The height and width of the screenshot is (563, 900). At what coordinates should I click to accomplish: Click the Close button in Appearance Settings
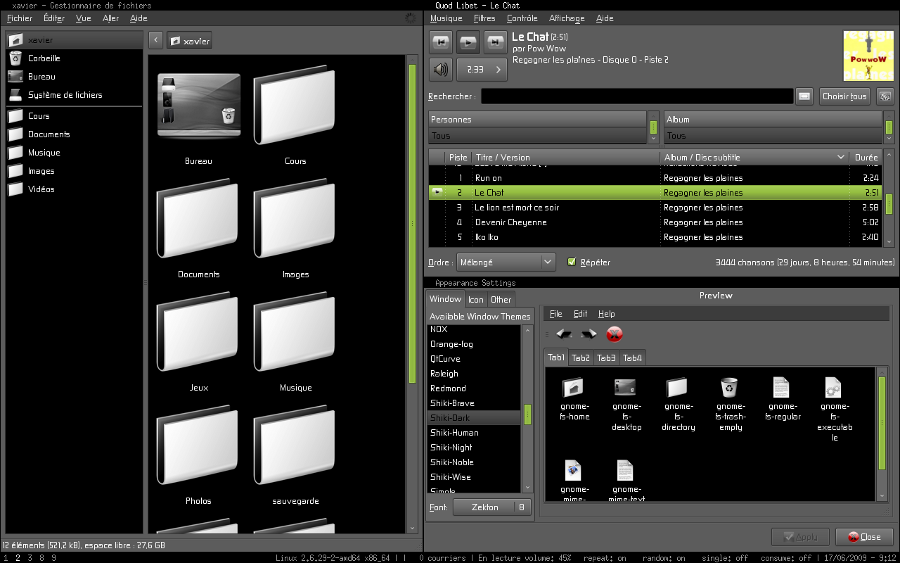coord(864,537)
